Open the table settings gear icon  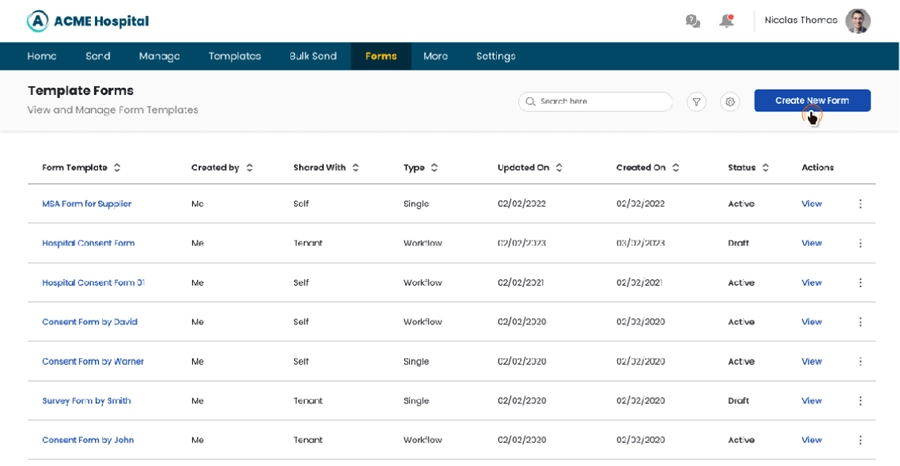tap(730, 102)
